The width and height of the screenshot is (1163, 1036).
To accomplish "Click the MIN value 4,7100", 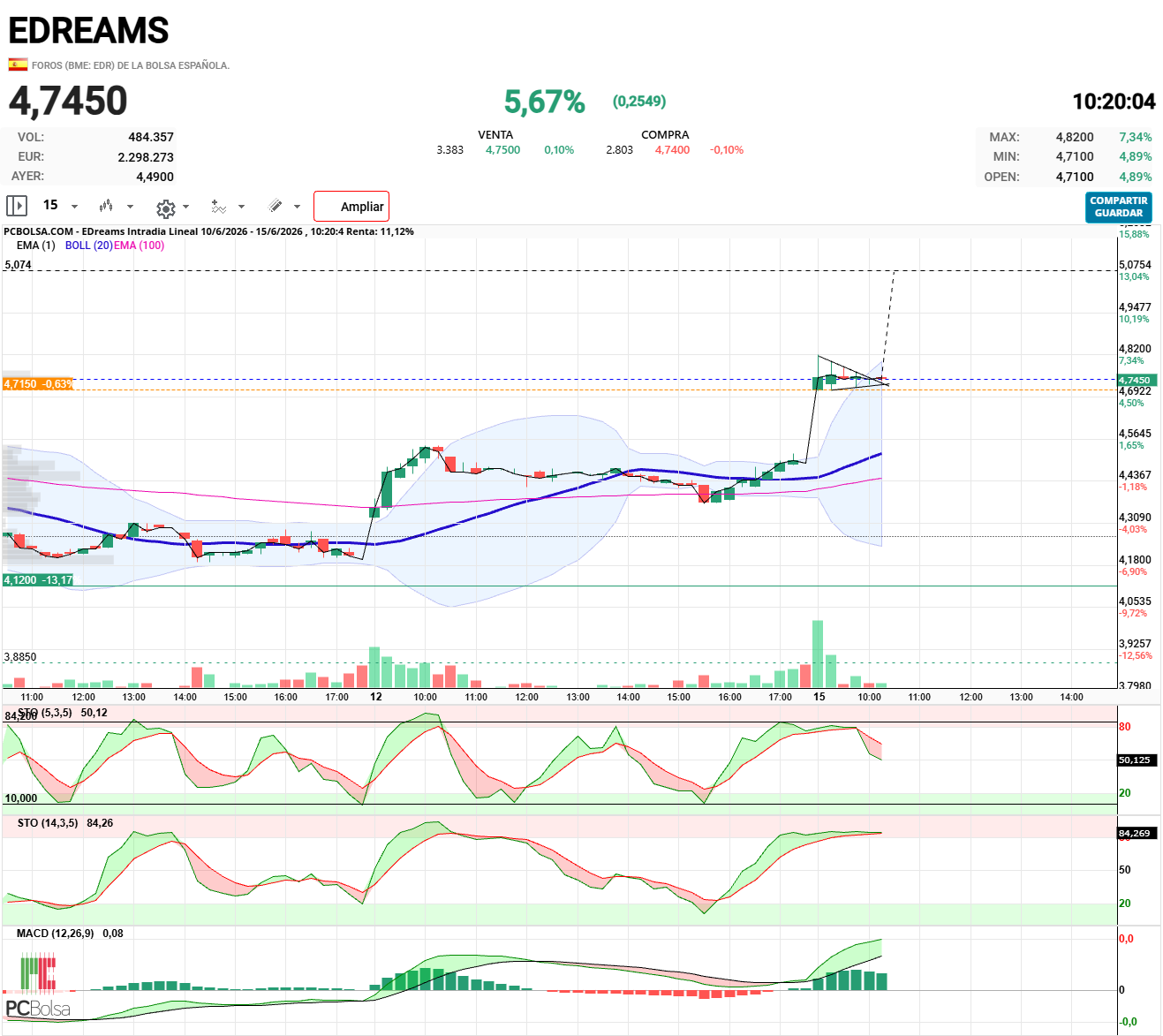I will coord(1075,156).
